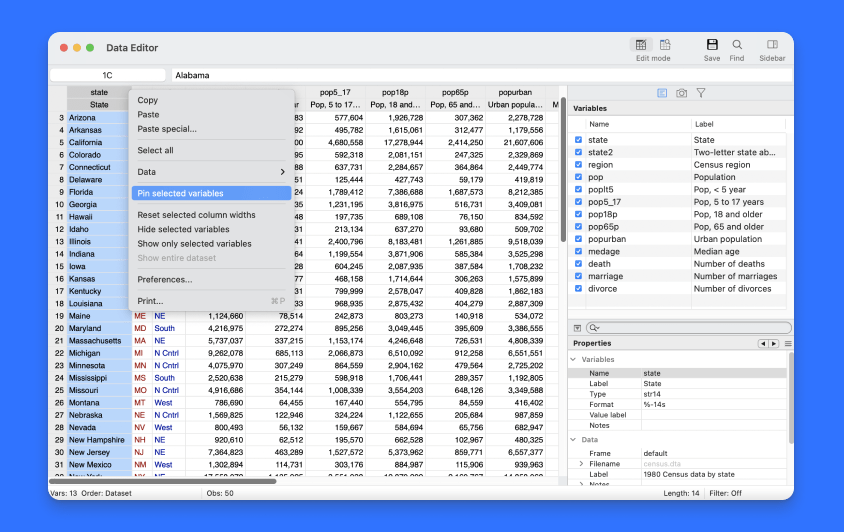Click Hide selected variables
Image resolution: width=844 pixels, height=532 pixels.
point(211,229)
